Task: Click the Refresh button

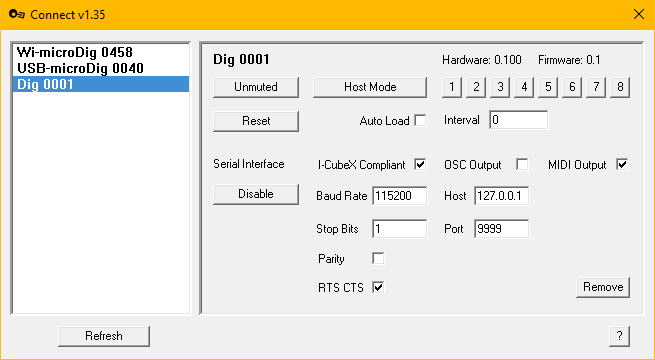Action: tap(104, 336)
